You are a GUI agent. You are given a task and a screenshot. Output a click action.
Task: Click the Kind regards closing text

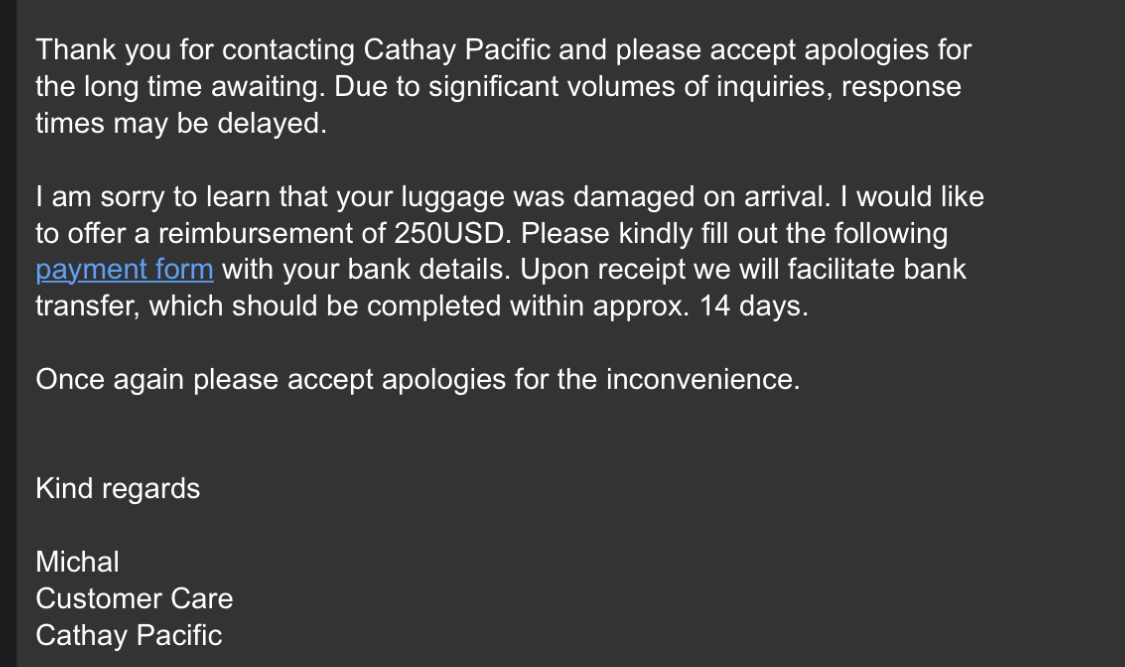117,489
